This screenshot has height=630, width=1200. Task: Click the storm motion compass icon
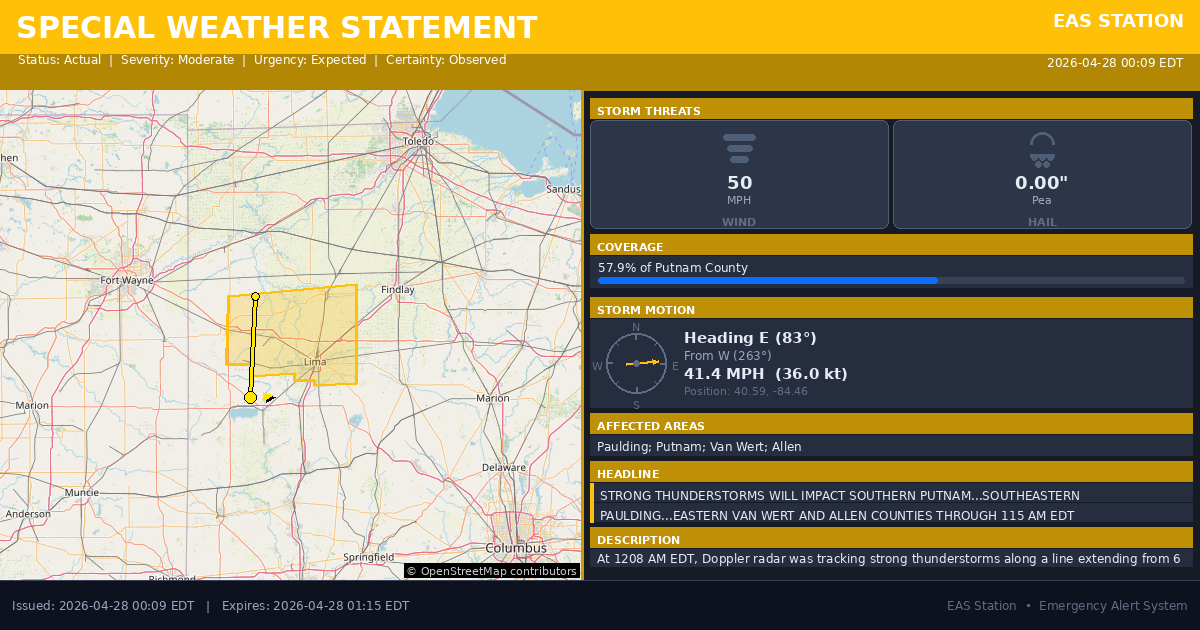click(636, 363)
